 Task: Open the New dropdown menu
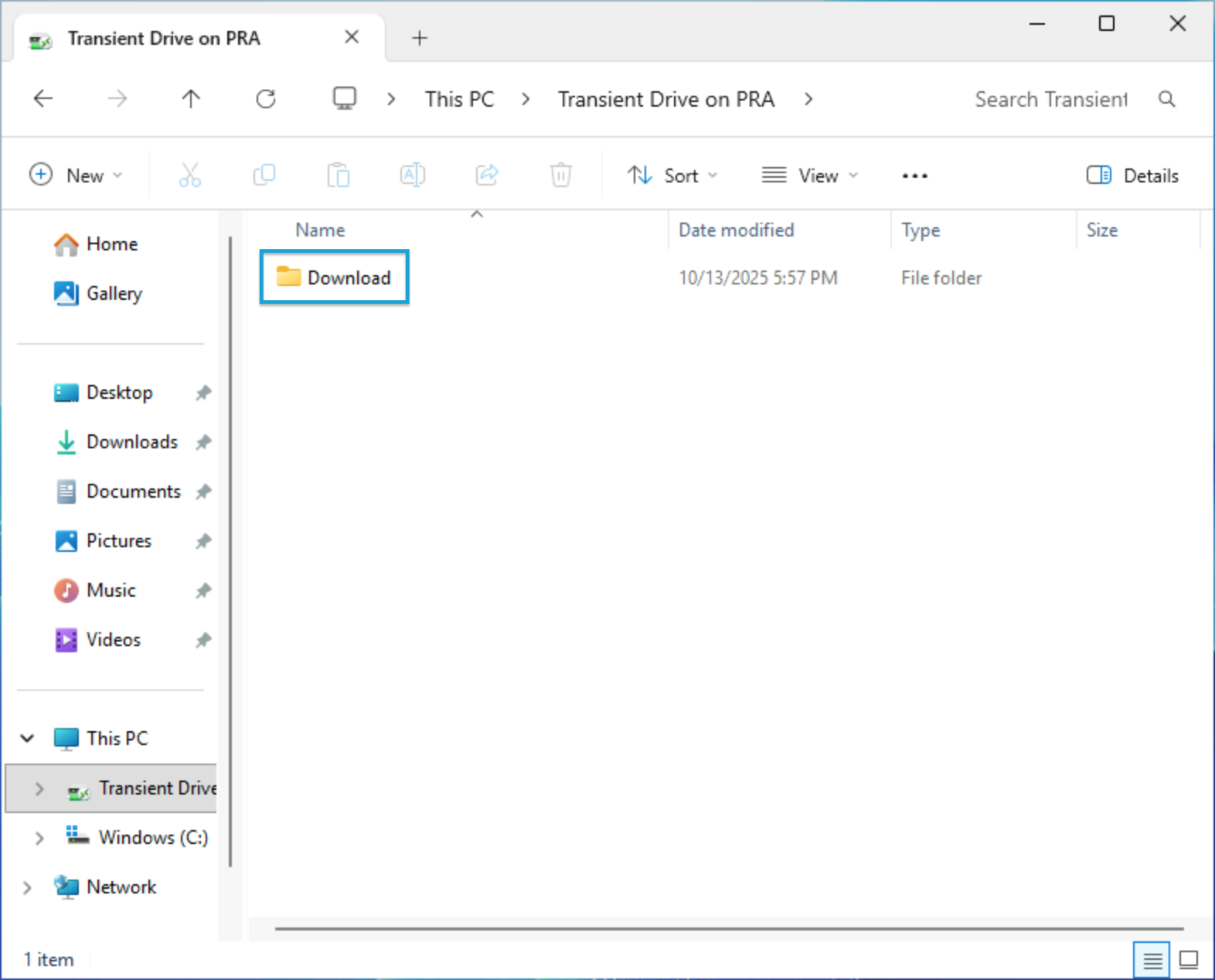[76, 175]
